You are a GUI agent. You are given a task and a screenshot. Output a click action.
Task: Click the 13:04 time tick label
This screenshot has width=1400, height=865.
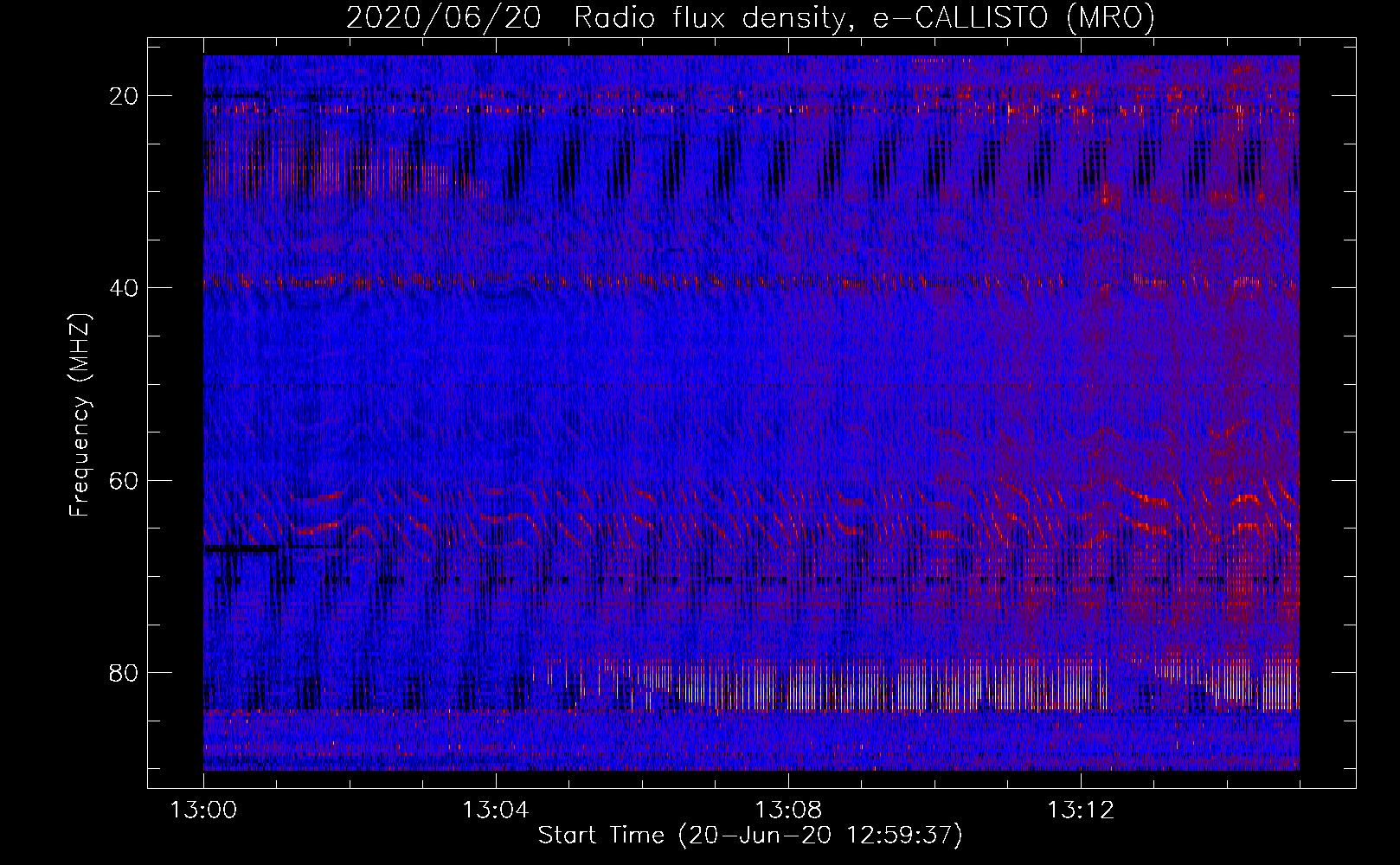tap(496, 811)
